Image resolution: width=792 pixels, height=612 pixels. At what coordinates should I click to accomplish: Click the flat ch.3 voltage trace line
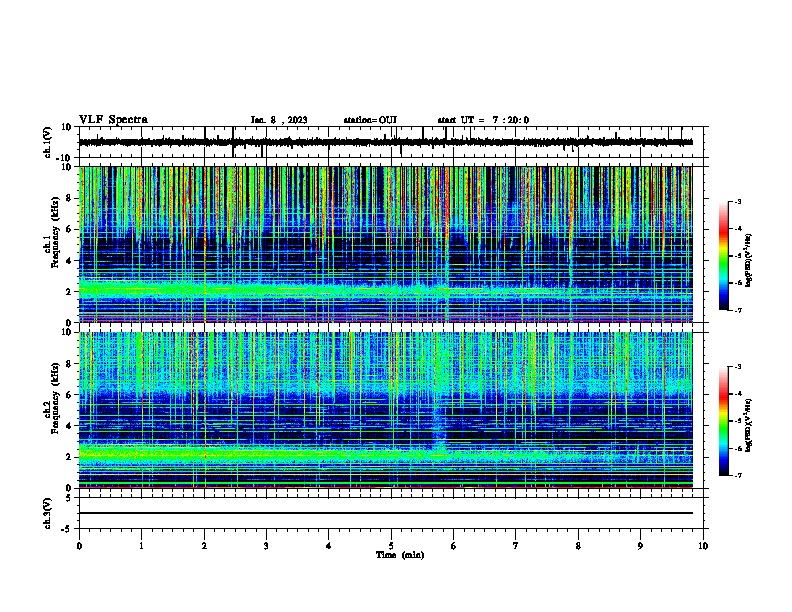pos(385,513)
